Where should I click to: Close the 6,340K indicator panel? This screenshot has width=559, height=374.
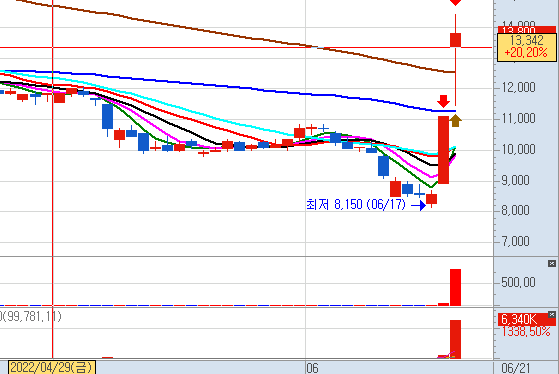pyautogui.click(x=552, y=314)
